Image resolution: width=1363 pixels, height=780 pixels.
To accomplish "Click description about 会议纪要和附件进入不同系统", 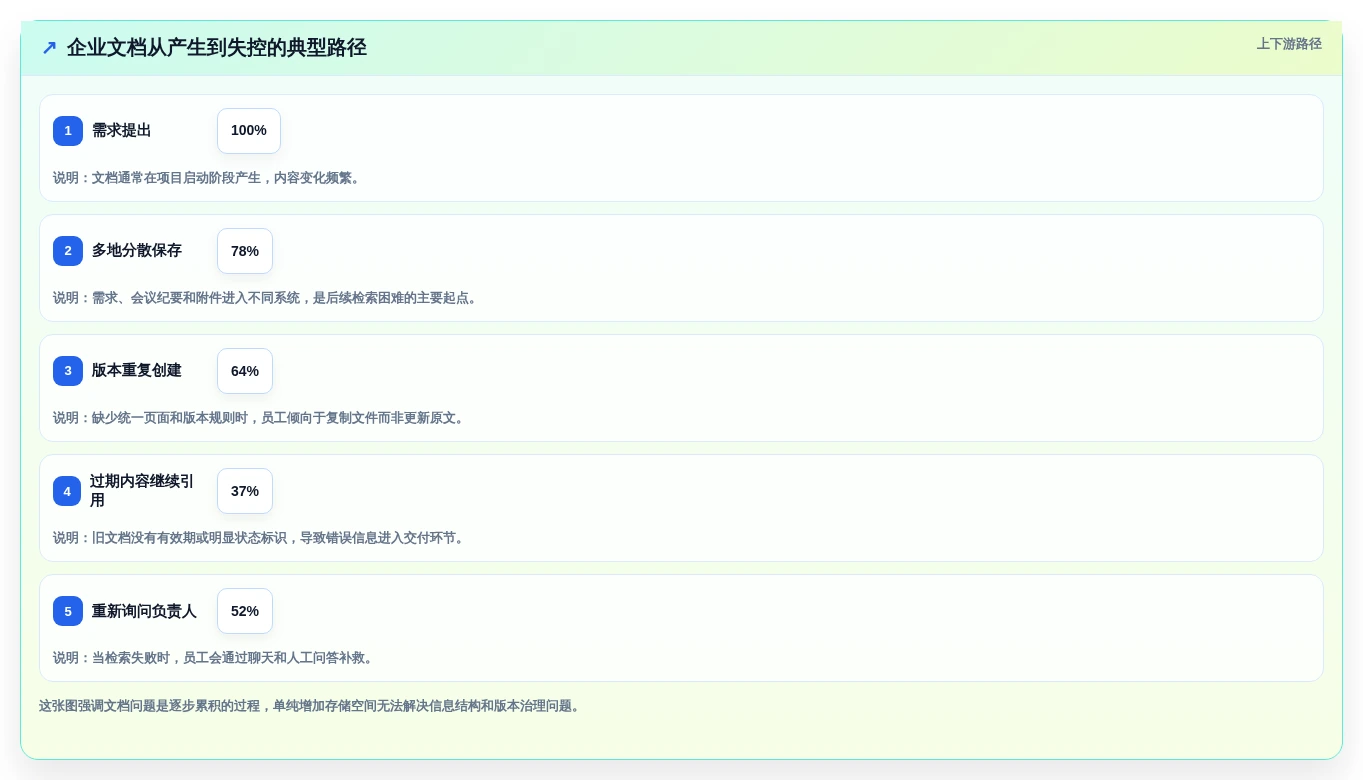I will point(267,298).
